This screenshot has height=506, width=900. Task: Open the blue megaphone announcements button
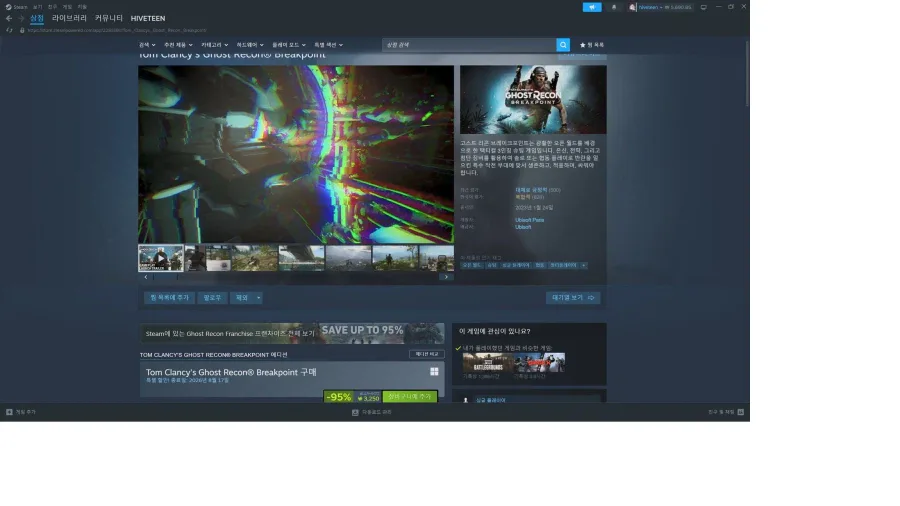tap(592, 7)
